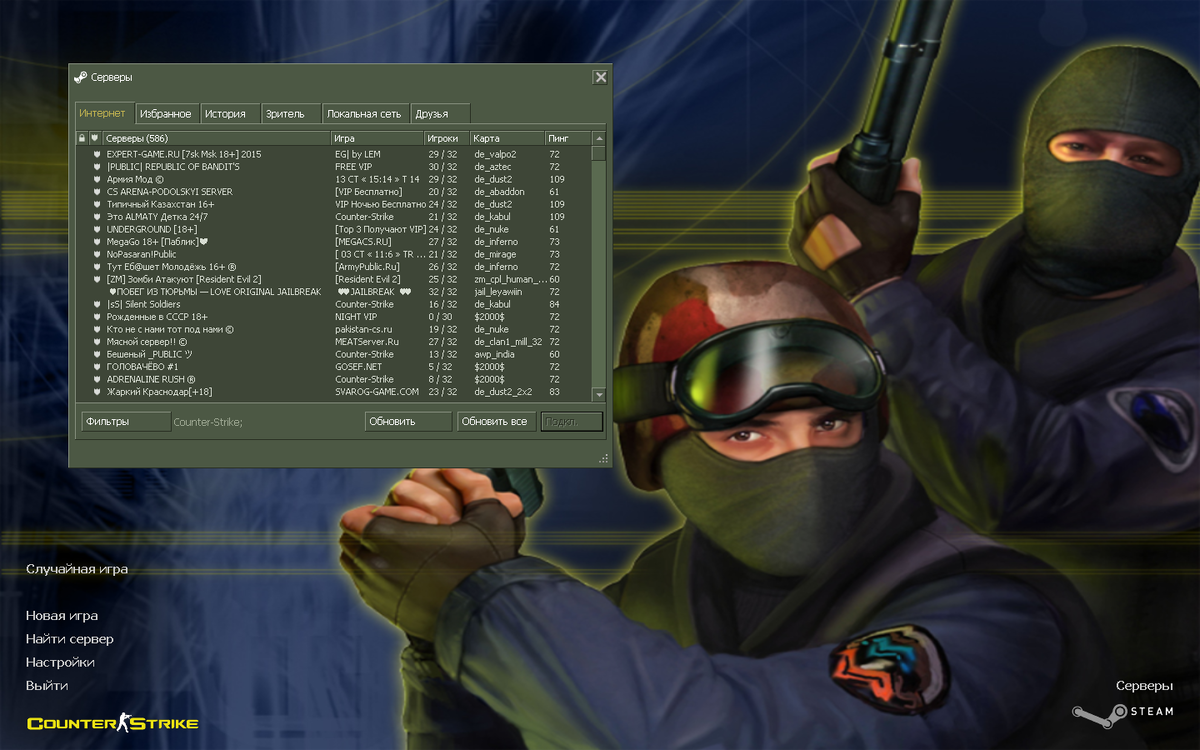This screenshot has height=750, width=1200.
Task: Click shield icon beside Зомби Атакуют server
Action: click(98, 279)
